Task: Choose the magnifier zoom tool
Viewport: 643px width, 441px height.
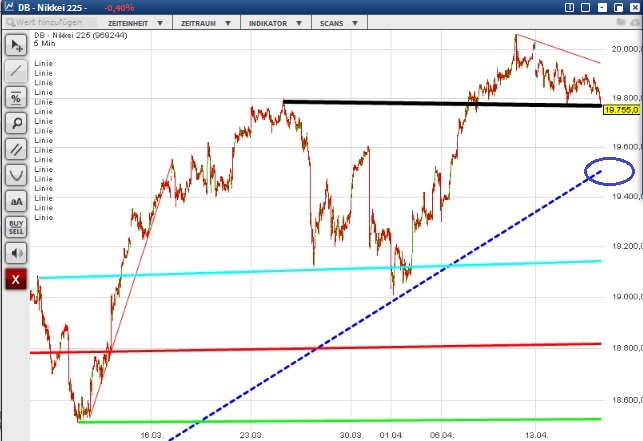Action: click(16, 123)
